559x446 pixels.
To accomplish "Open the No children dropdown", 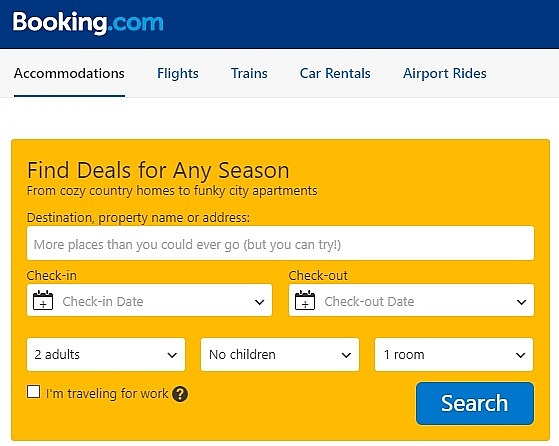I will tap(280, 355).
